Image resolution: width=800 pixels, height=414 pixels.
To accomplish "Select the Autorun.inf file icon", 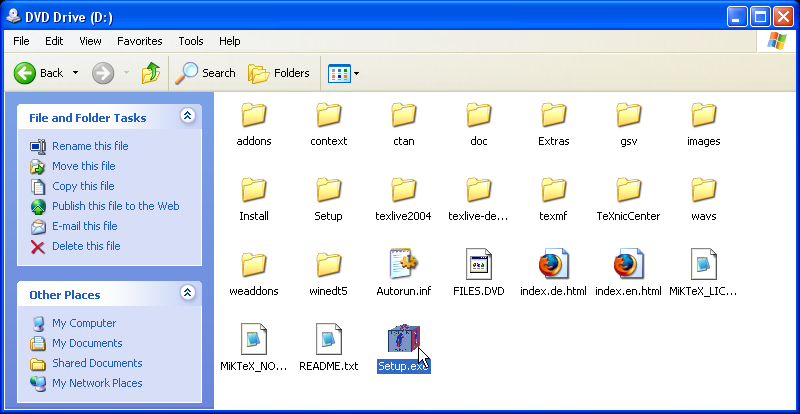I will (403, 265).
